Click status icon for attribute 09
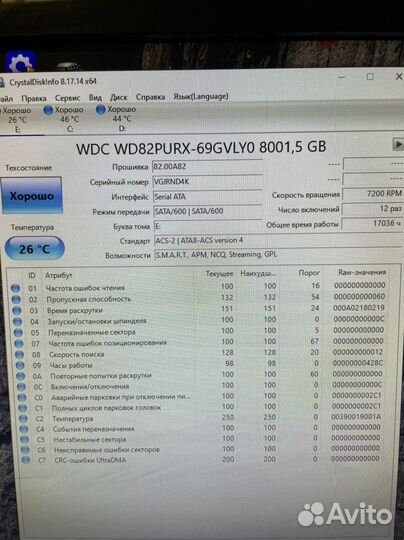 point(20,365)
